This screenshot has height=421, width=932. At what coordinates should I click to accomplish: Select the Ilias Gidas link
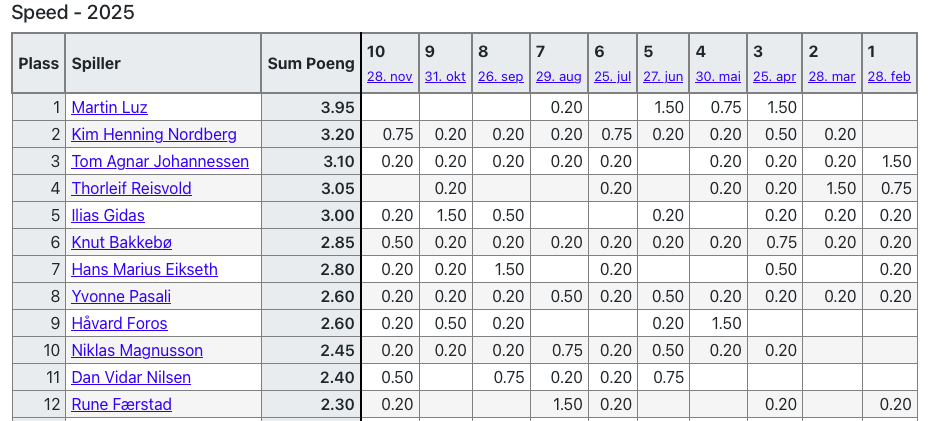pyautogui.click(x=108, y=216)
